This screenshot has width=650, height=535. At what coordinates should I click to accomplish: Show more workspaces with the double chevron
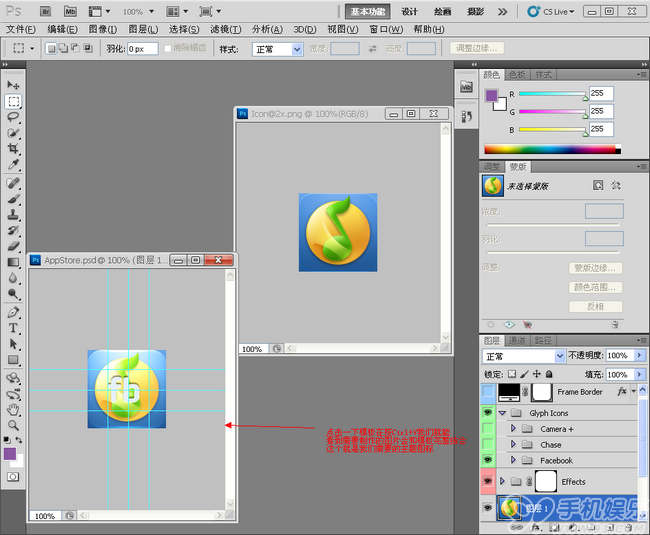coord(502,12)
